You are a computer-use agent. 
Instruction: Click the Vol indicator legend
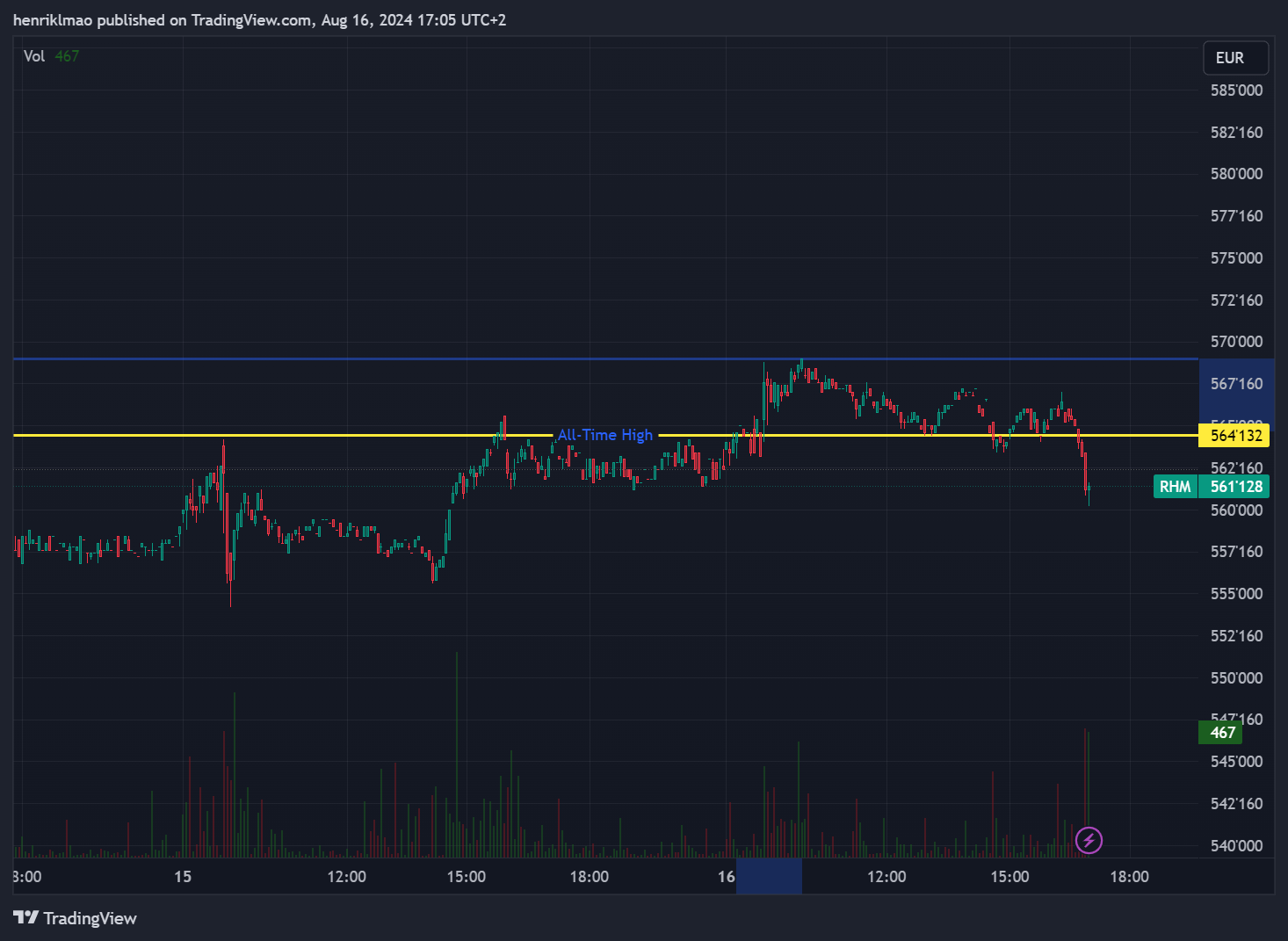point(34,56)
